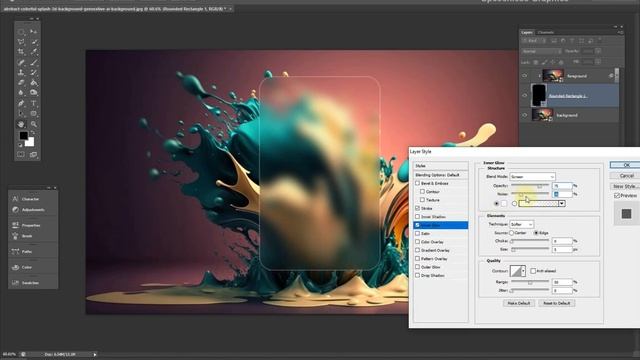Screen dimensions: 640x360
Task: Open the Blend Mode Screen dropdown
Action: pos(532,177)
